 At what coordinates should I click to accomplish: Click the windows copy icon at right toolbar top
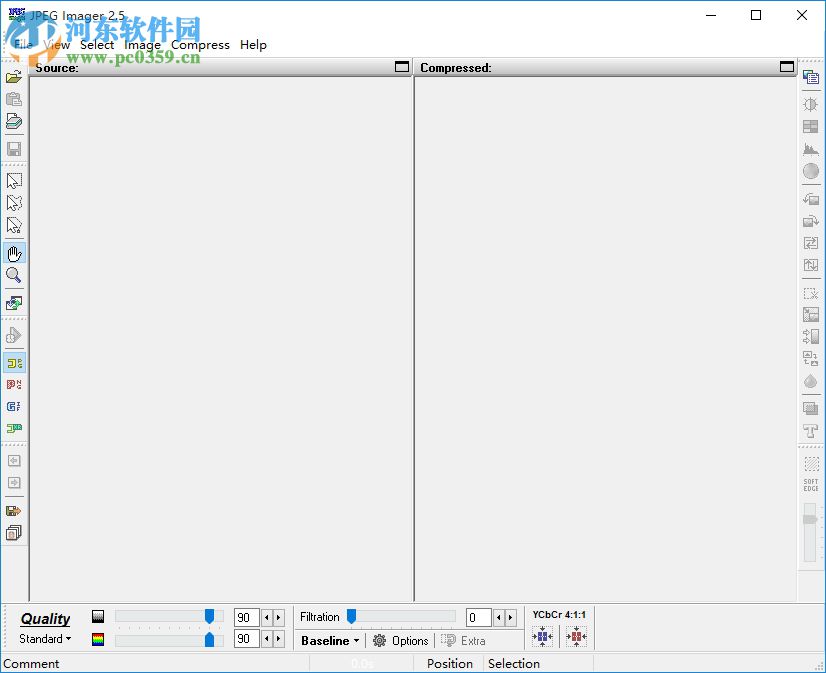pos(811,77)
